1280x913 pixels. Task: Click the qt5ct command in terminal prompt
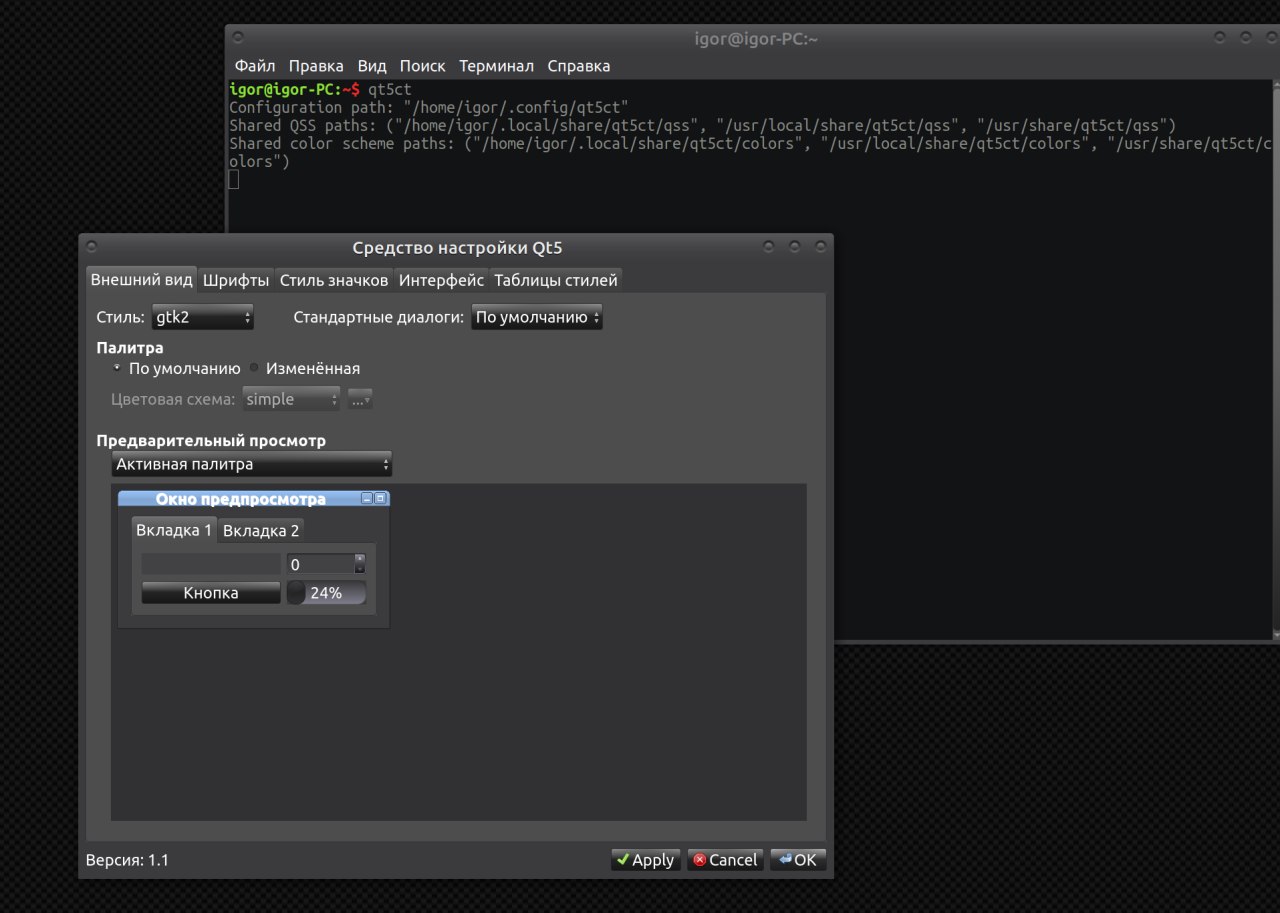[x=390, y=90]
